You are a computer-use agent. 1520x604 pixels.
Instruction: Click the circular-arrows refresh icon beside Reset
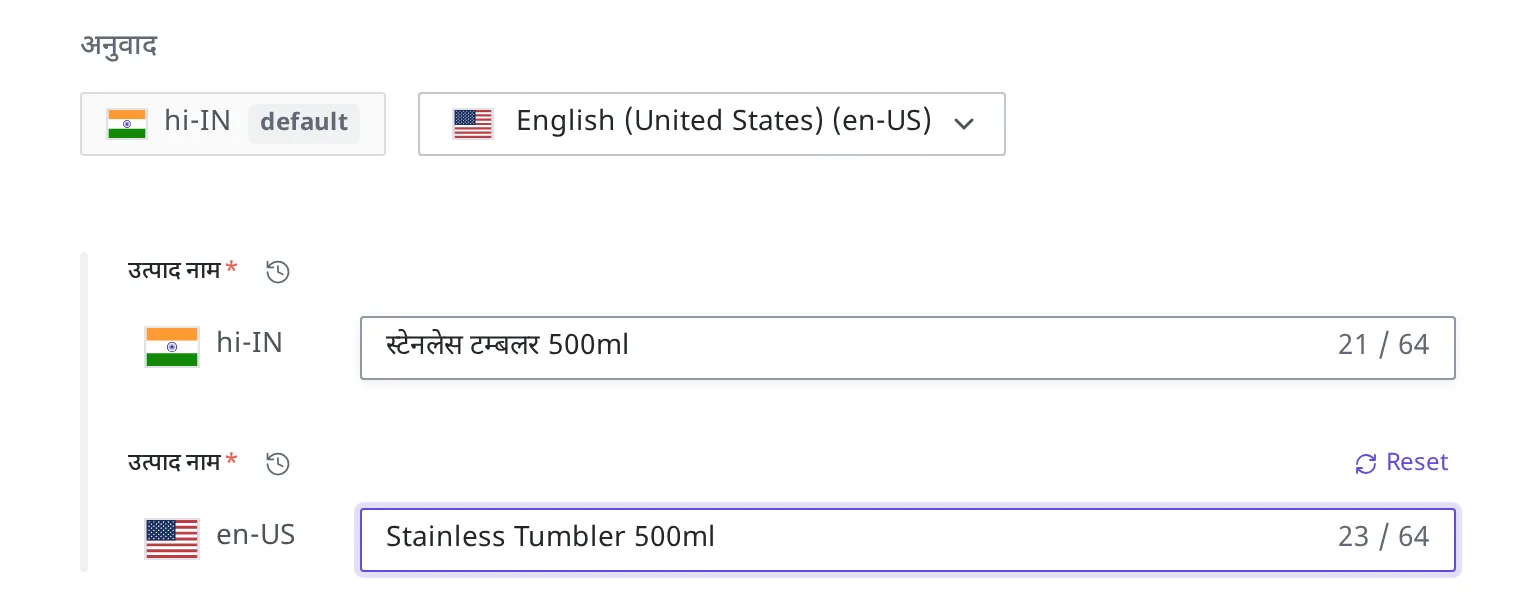click(1366, 463)
